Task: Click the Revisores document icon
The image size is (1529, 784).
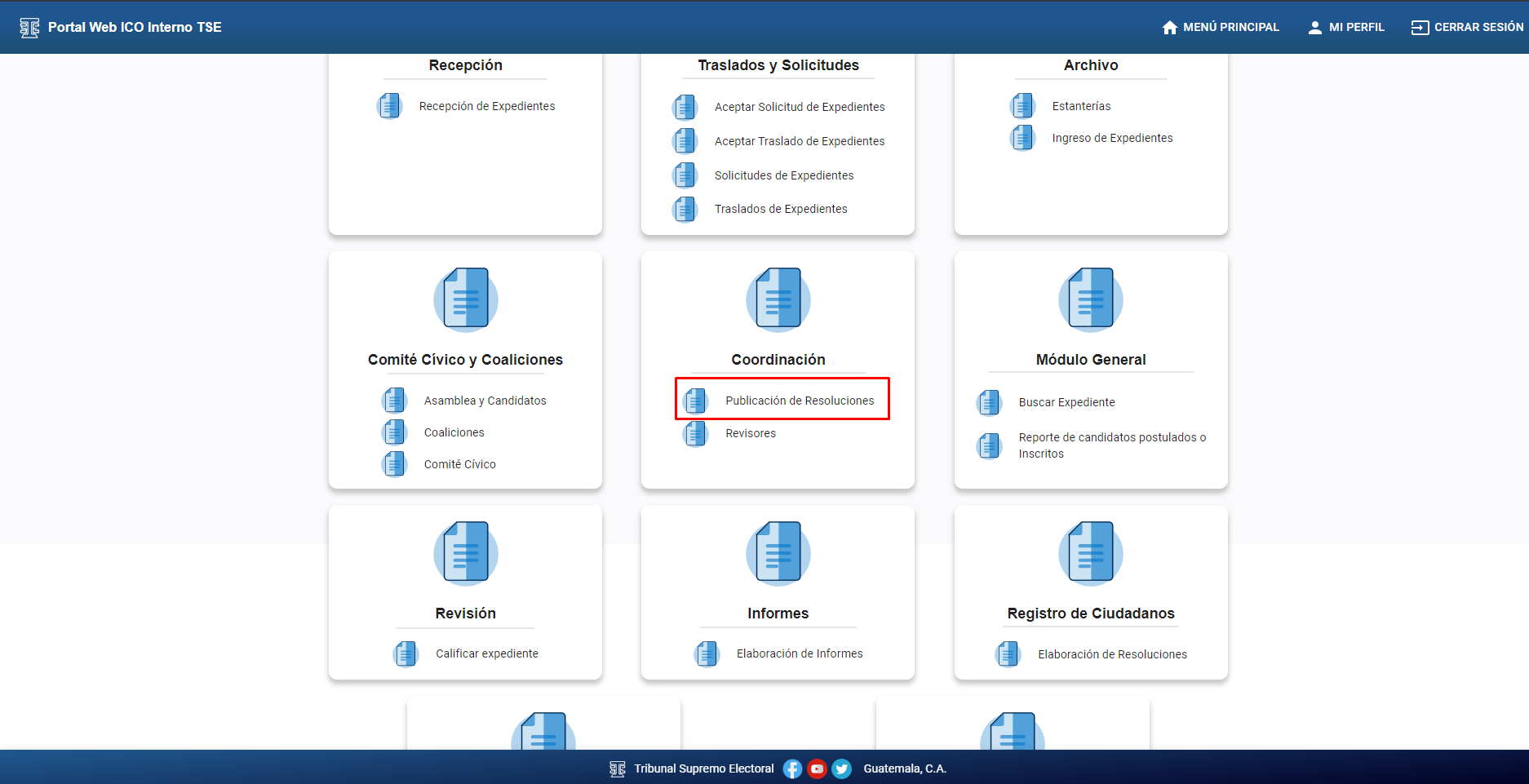Action: pyautogui.click(x=696, y=433)
